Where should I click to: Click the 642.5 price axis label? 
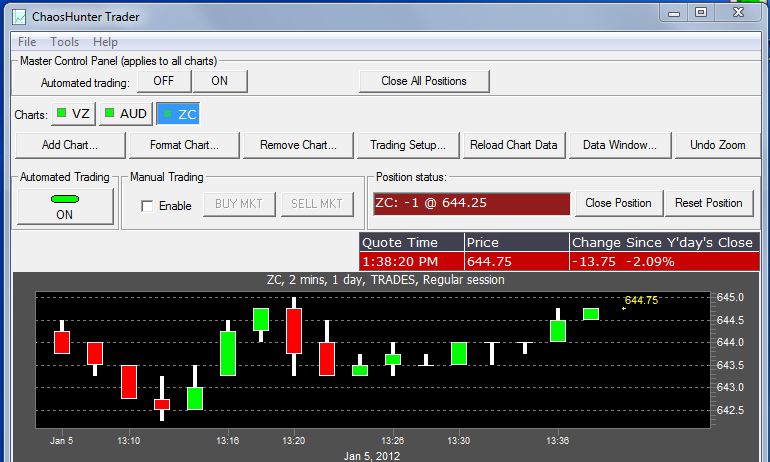730,410
